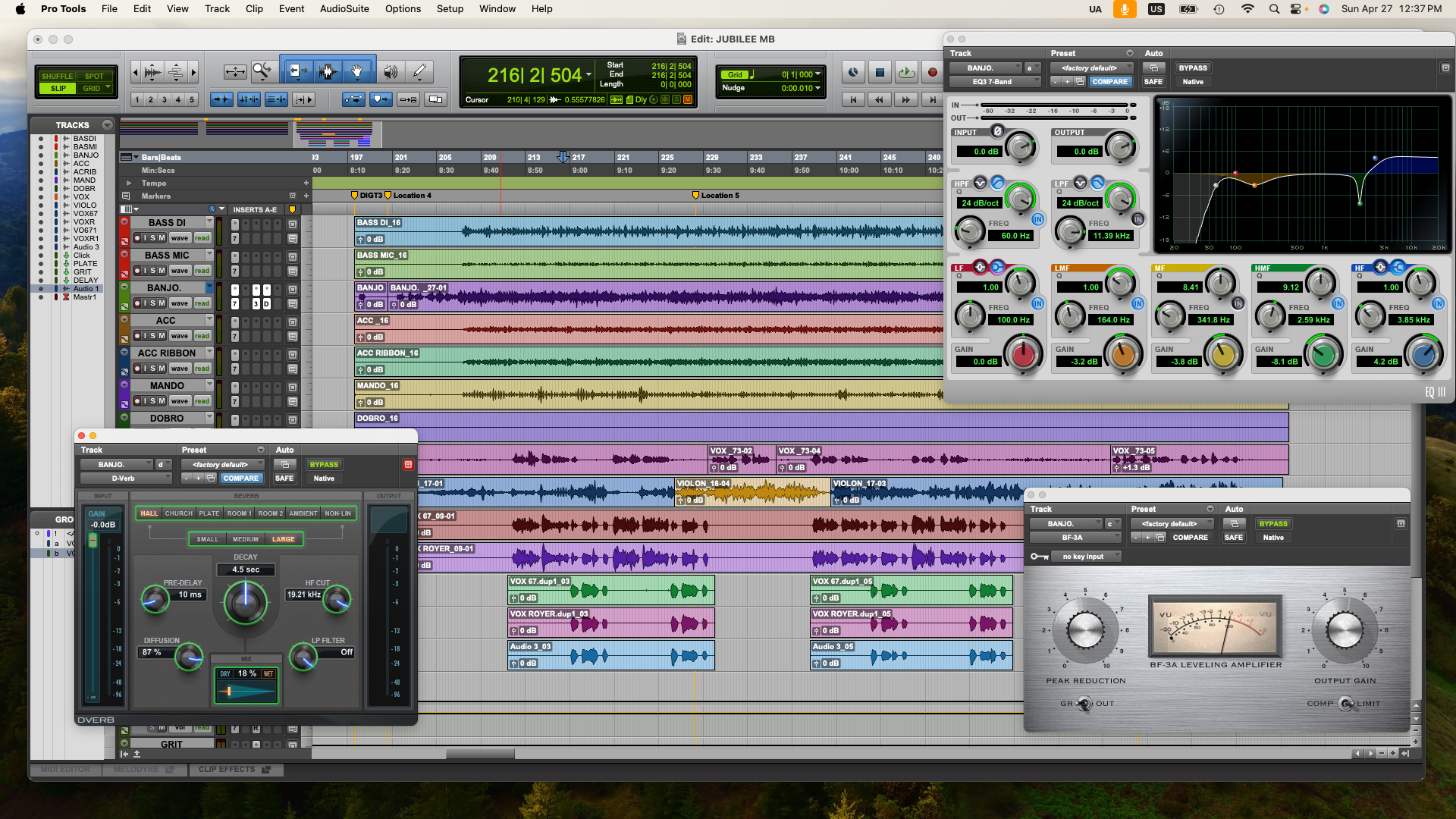1456x819 pixels.
Task: Click the Record transport button
Action: tap(932, 73)
